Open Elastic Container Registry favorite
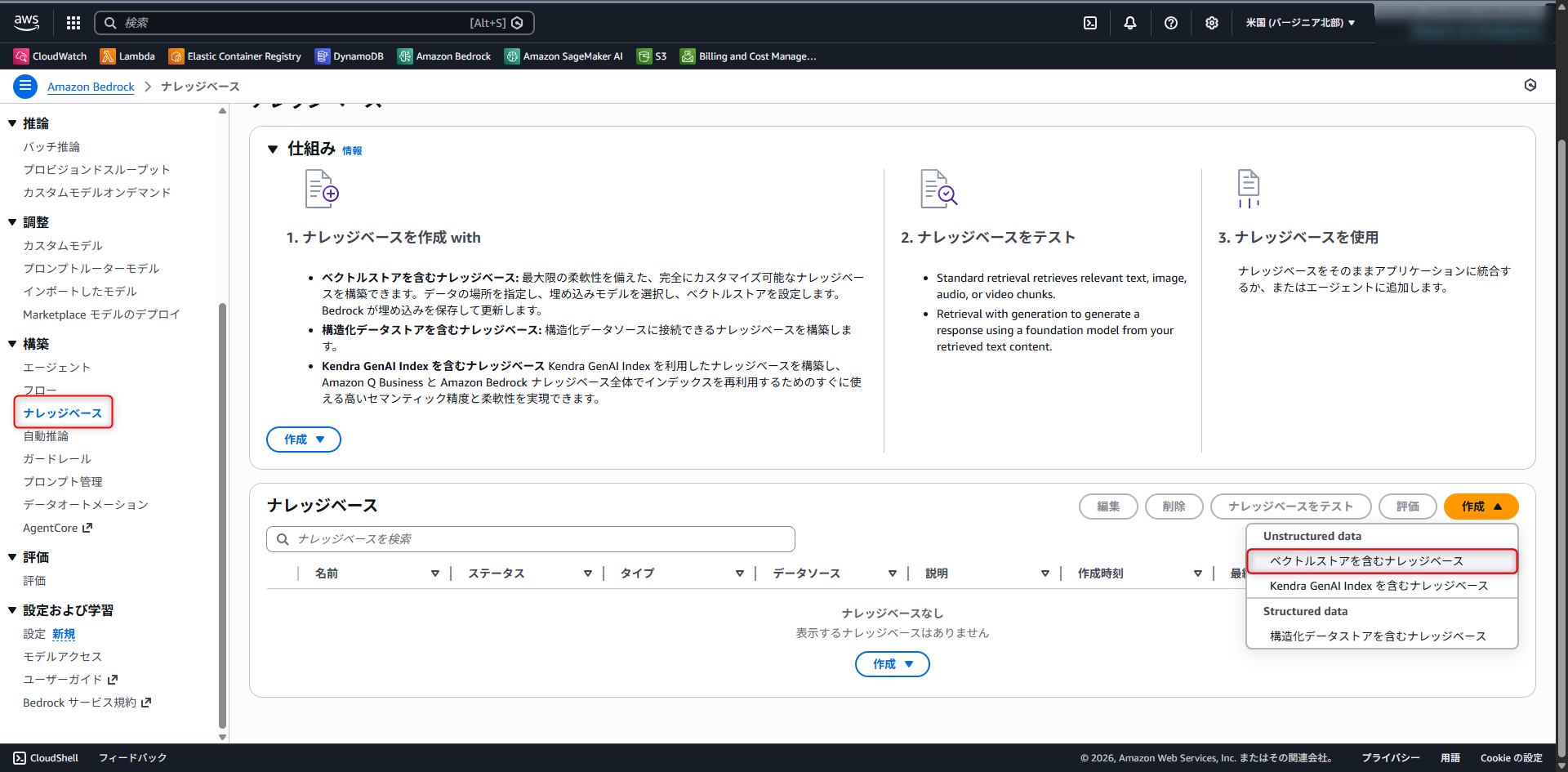Viewport: 1568px width, 772px height. point(234,56)
